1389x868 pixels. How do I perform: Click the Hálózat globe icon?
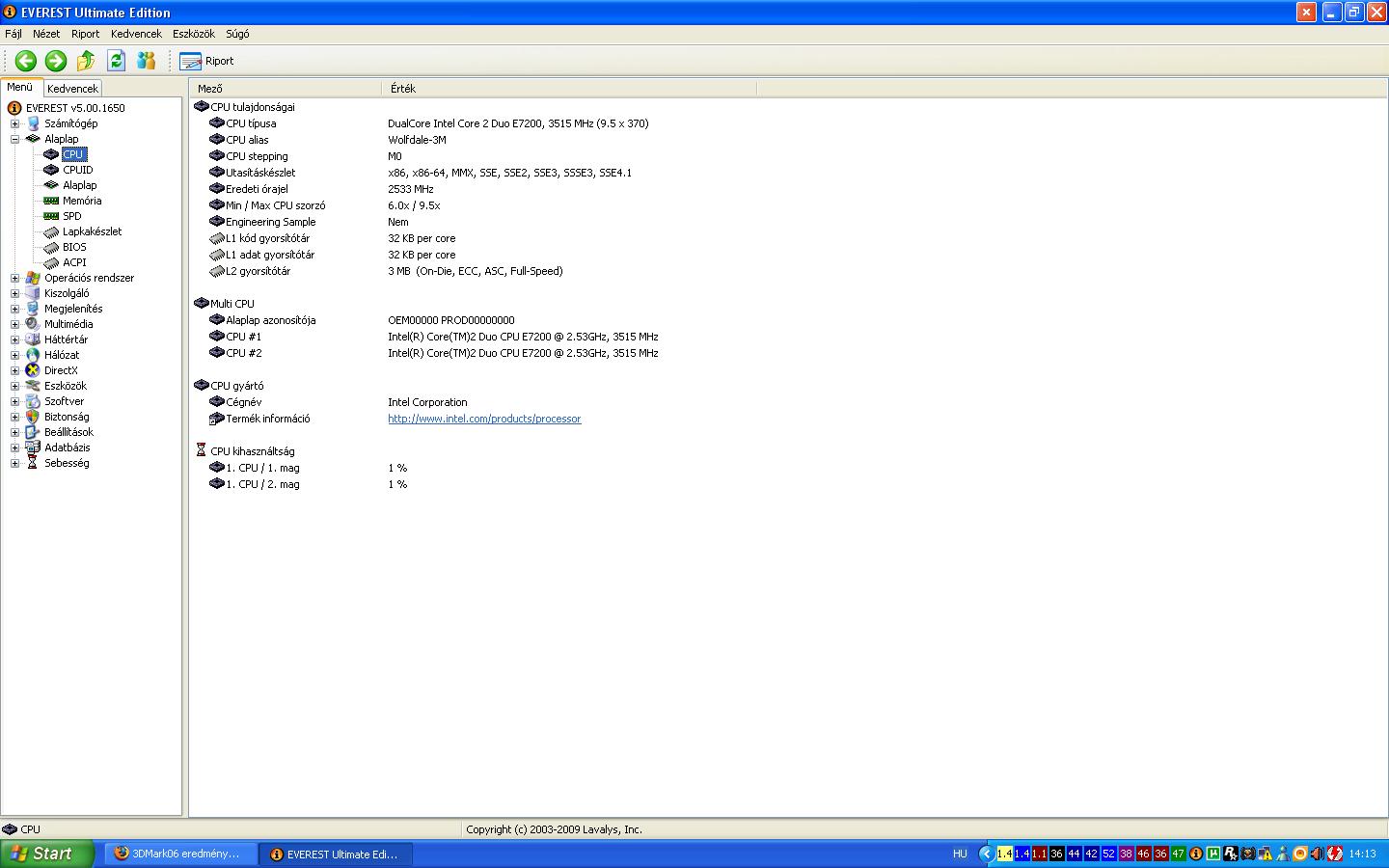pyautogui.click(x=33, y=355)
